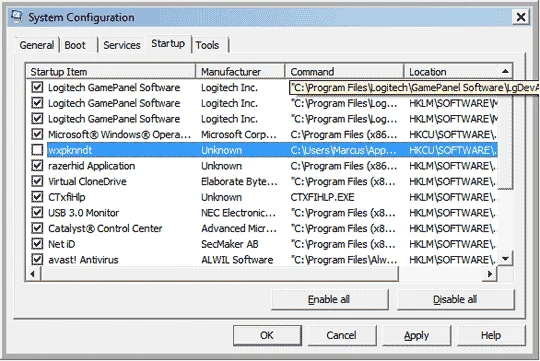
Task: Click the vertical scrollbar up arrow
Action: tap(505, 71)
